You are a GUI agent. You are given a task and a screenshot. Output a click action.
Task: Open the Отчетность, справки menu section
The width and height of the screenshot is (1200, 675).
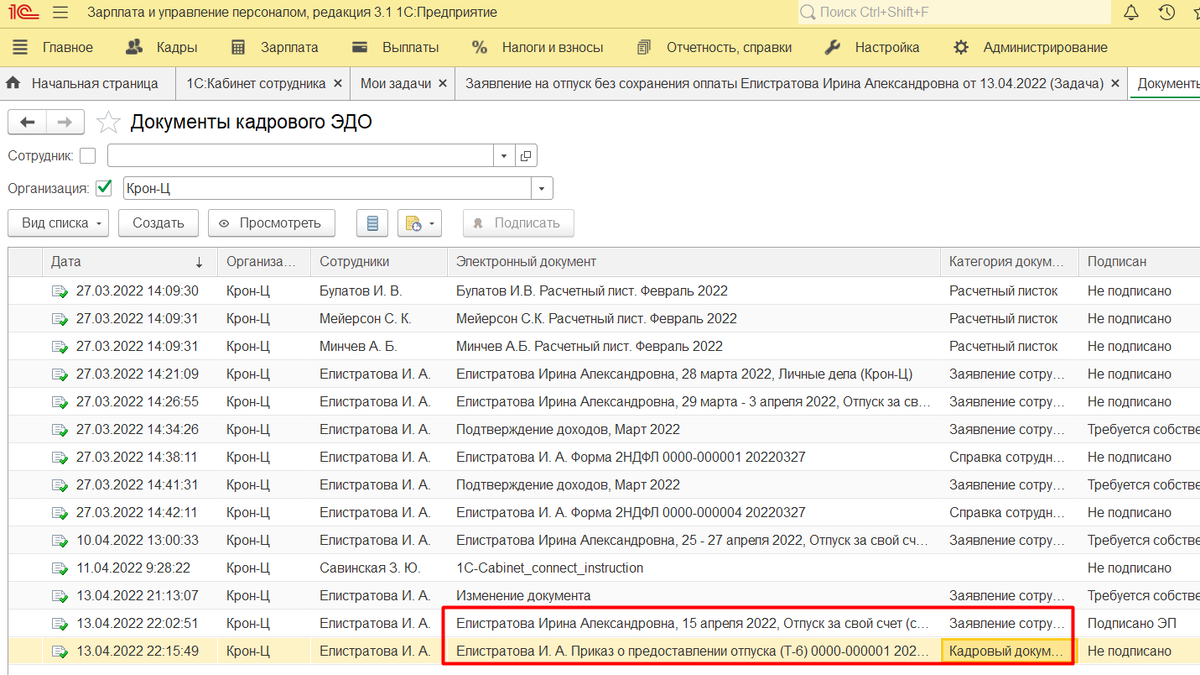pyautogui.click(x=715, y=47)
